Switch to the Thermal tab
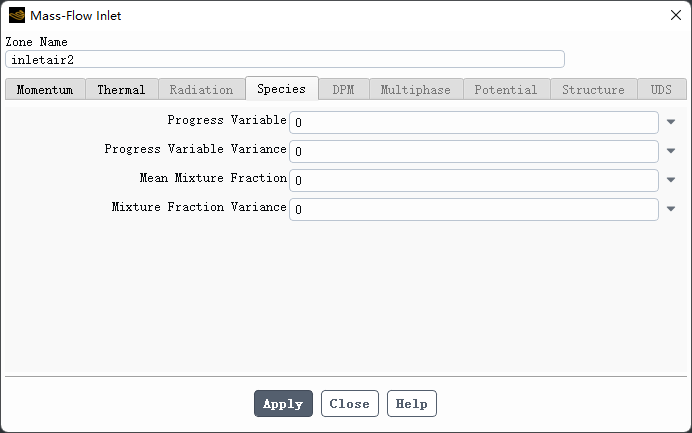Image resolution: width=692 pixels, height=433 pixels. tap(121, 89)
